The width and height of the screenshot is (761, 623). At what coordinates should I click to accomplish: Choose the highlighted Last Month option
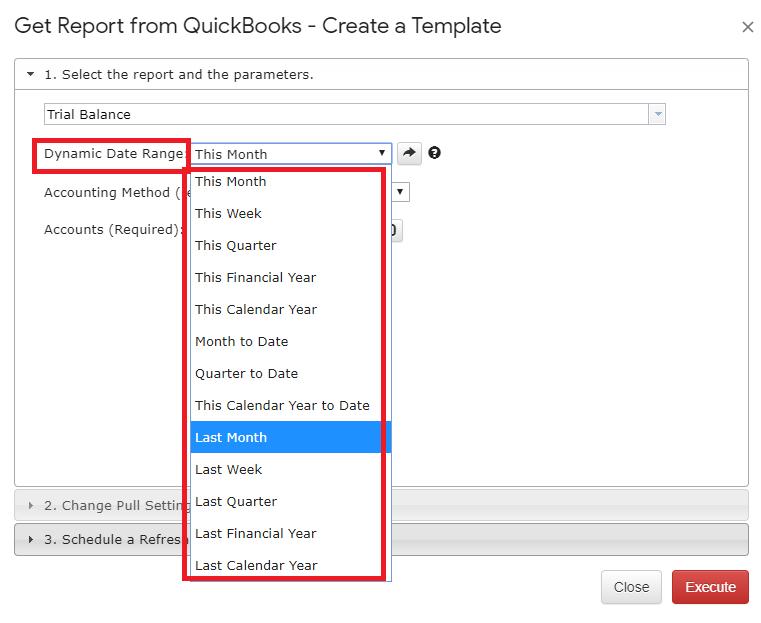click(291, 437)
